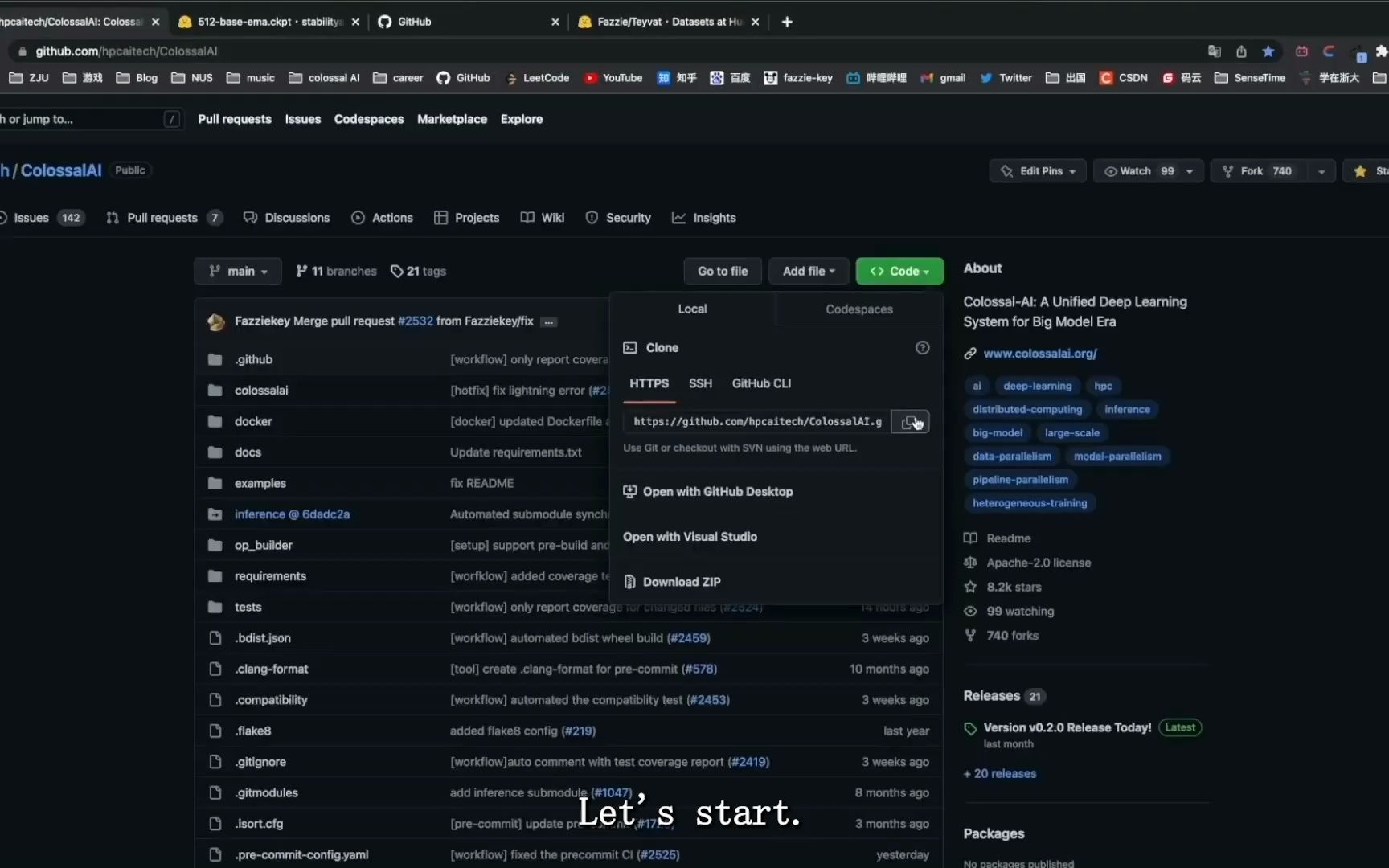Open the Apache-2.0 license link
This screenshot has width=1389, height=868.
[1039, 563]
